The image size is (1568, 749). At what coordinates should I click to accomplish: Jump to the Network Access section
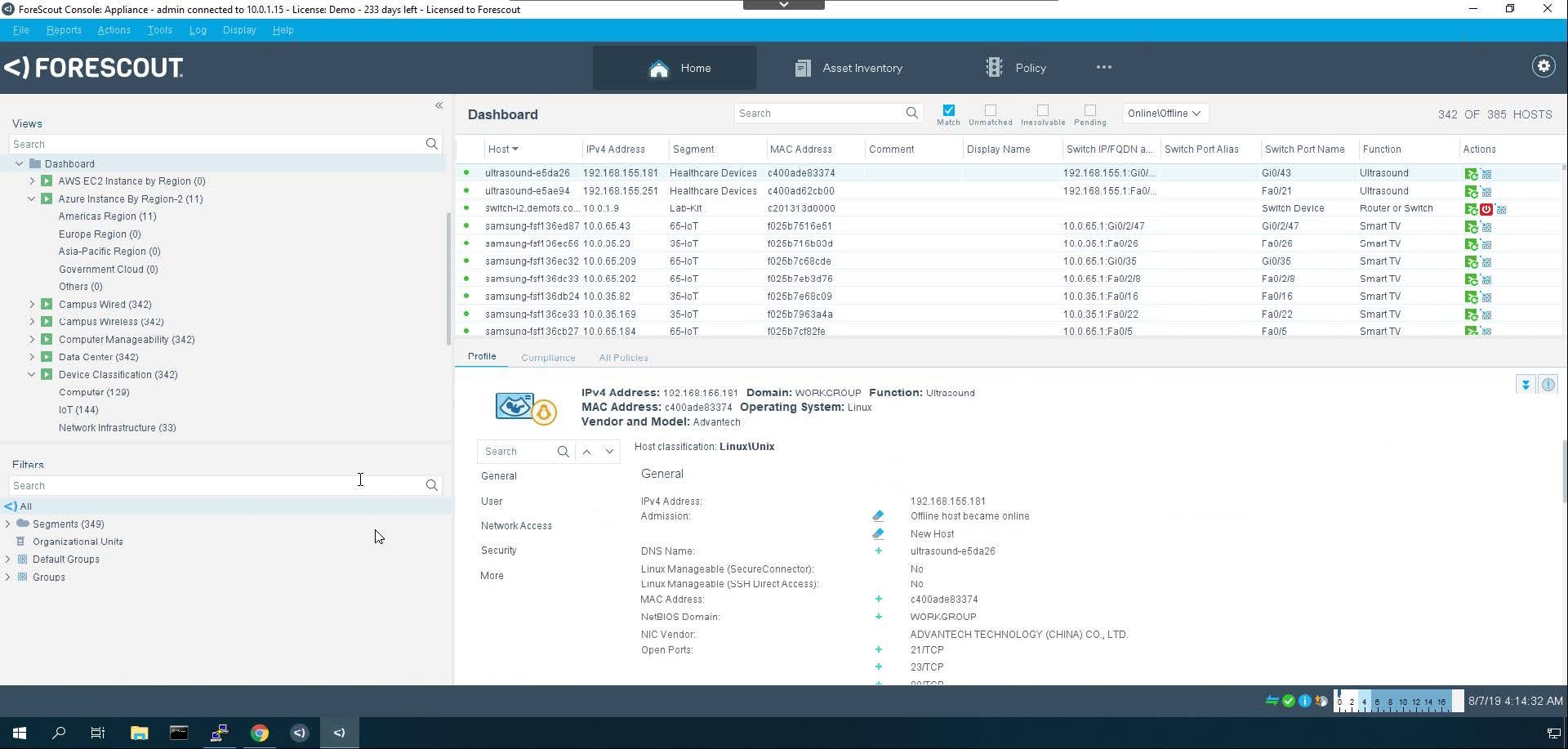click(516, 526)
